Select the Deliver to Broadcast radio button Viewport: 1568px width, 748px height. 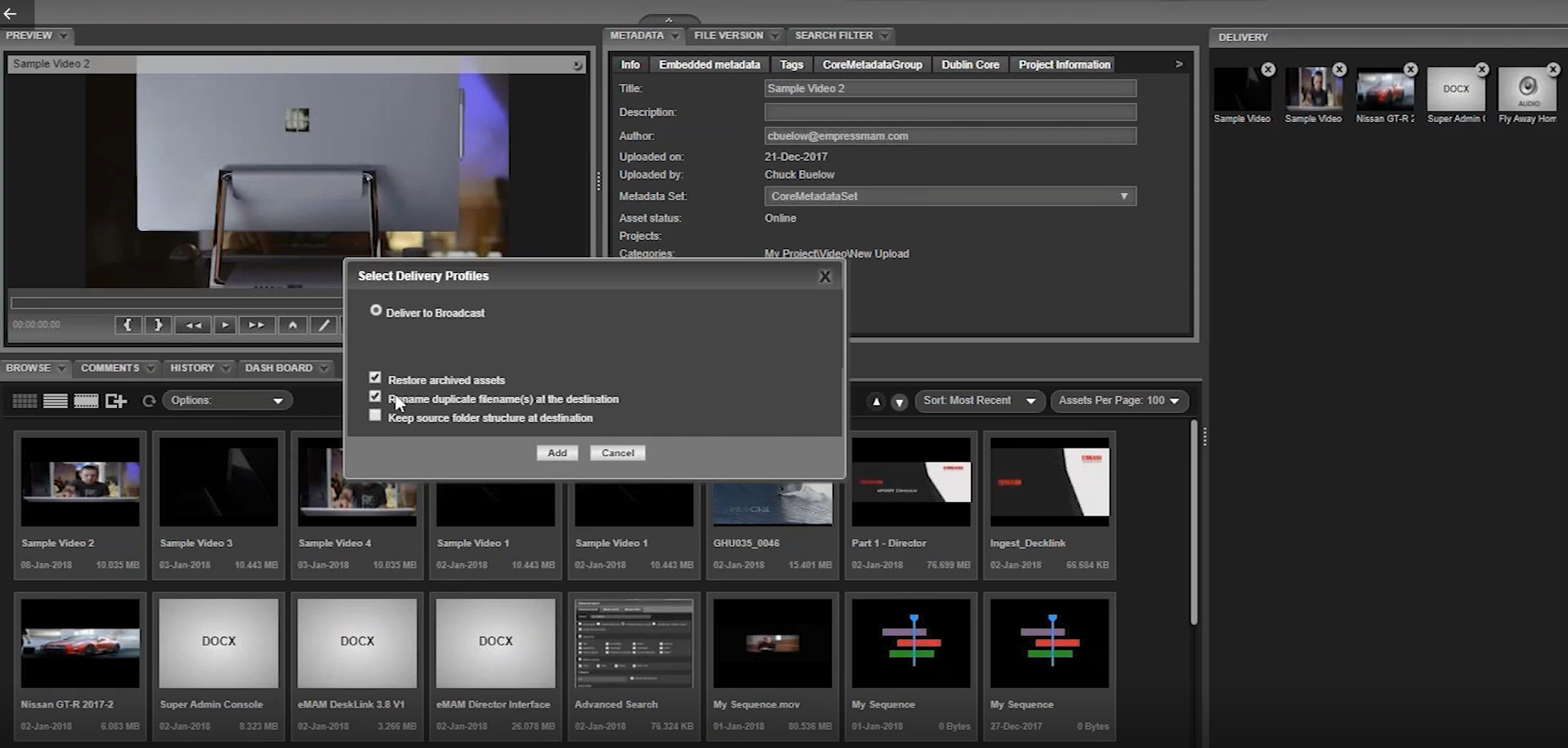376,310
